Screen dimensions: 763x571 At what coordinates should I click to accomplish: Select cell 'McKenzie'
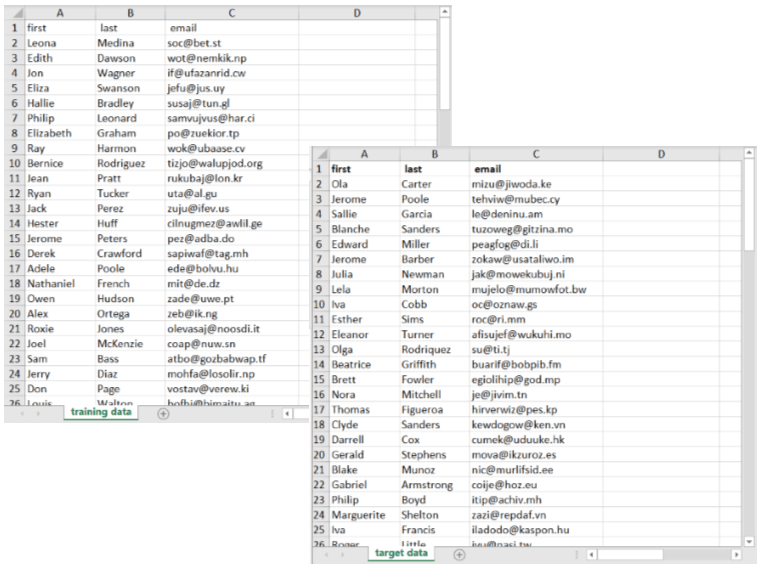(x=130, y=344)
